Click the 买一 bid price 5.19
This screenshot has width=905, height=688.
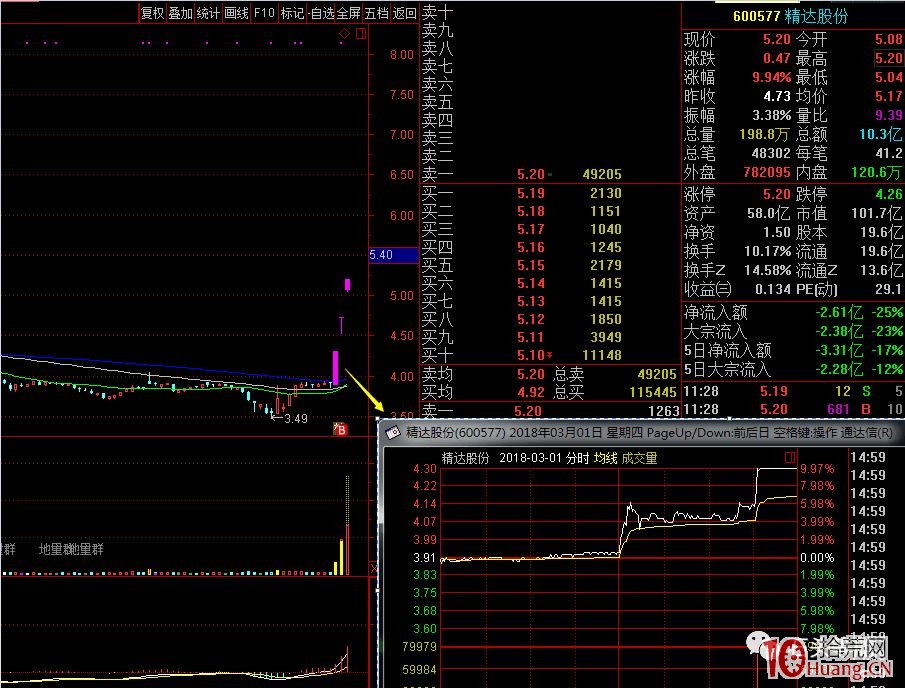tap(530, 193)
